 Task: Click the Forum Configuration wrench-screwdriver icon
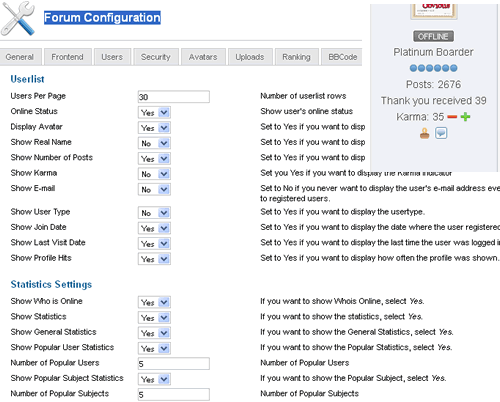click(x=18, y=19)
